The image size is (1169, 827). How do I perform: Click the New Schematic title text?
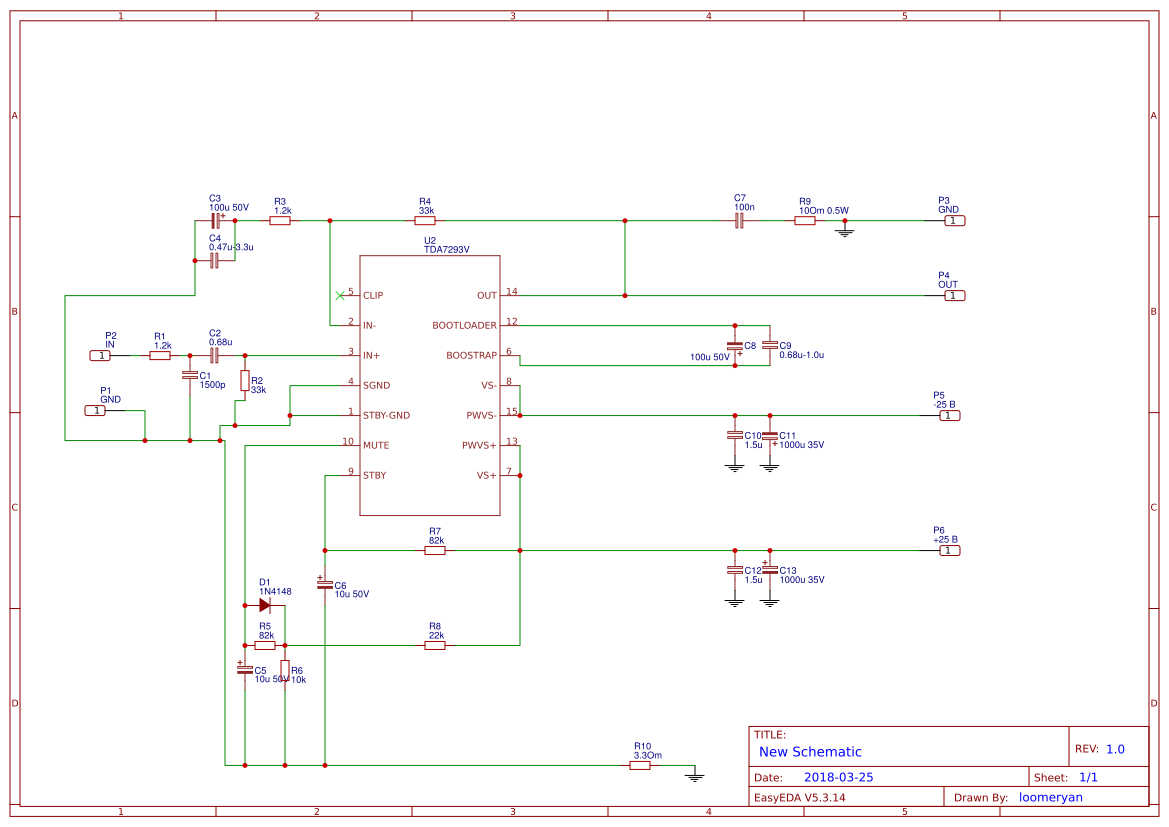coord(813,751)
